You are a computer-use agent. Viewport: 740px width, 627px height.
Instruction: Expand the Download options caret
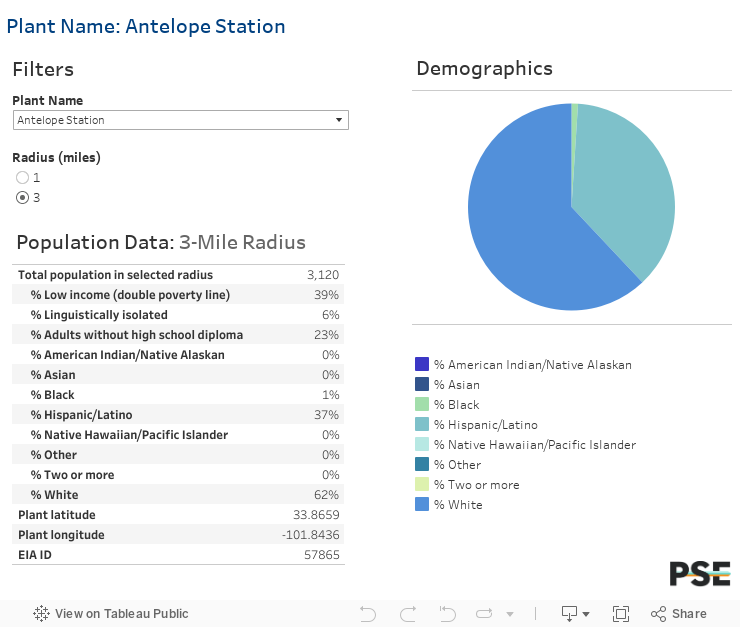586,614
